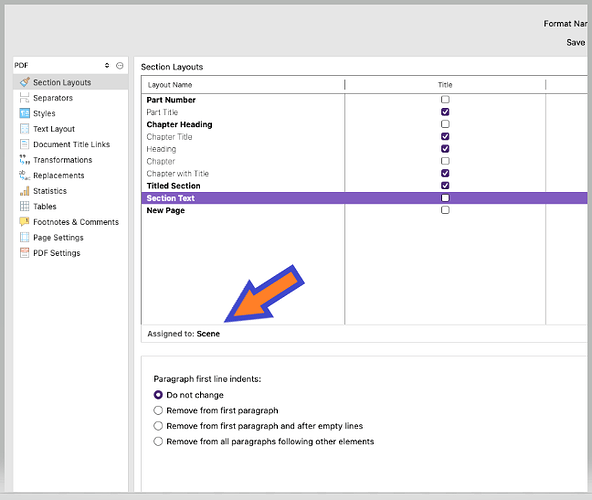
Task: Open the Section Layouts pane icon
Action: pyautogui.click(x=25, y=82)
